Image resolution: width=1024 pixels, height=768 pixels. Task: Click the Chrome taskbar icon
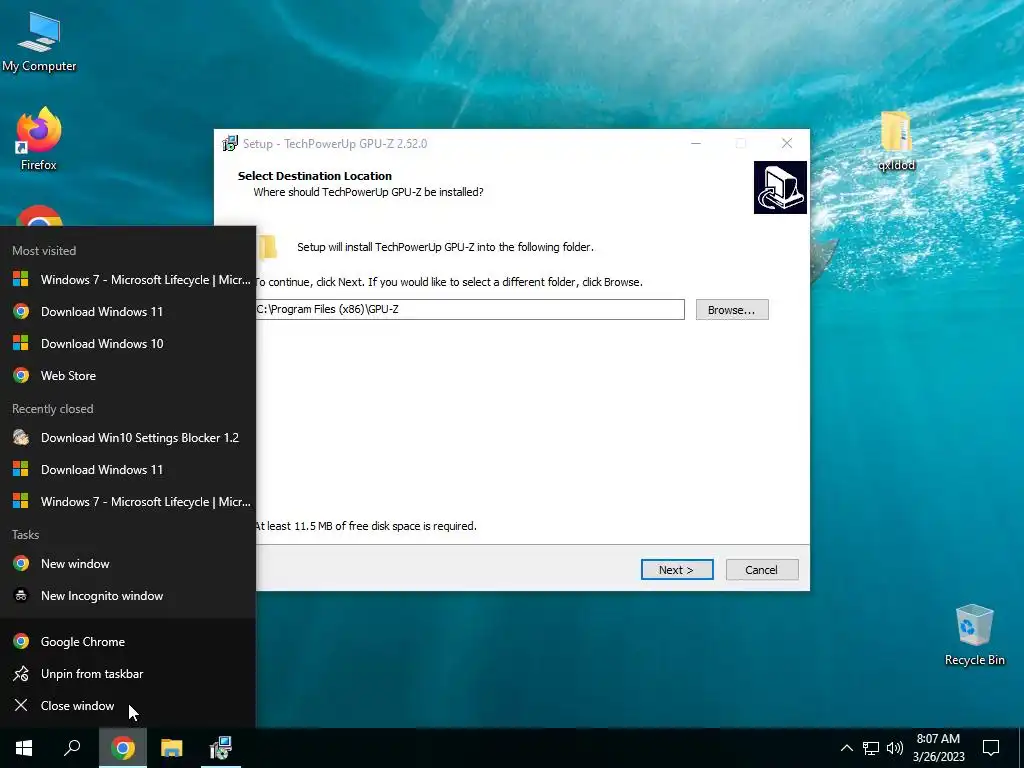123,748
